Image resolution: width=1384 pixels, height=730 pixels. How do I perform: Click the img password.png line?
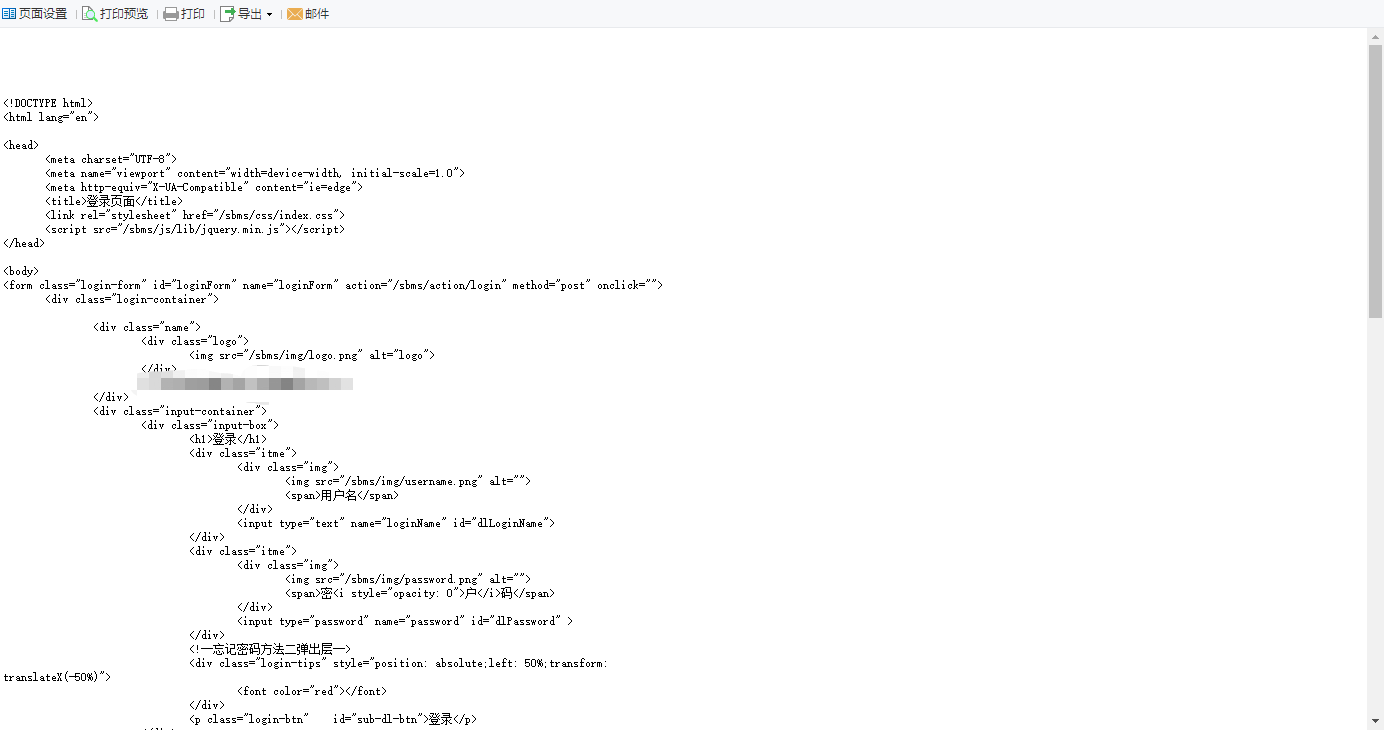click(x=408, y=579)
